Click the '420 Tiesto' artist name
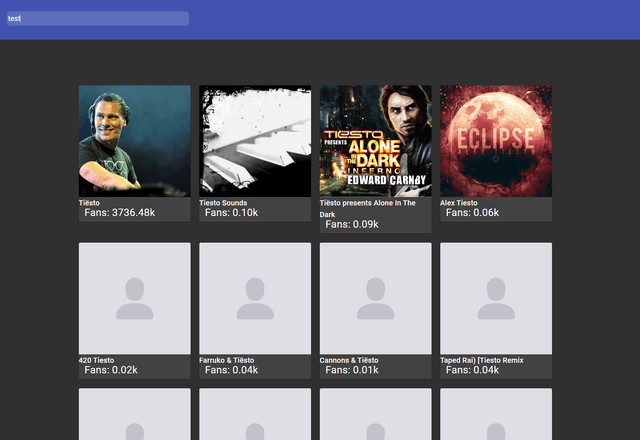 [96, 360]
